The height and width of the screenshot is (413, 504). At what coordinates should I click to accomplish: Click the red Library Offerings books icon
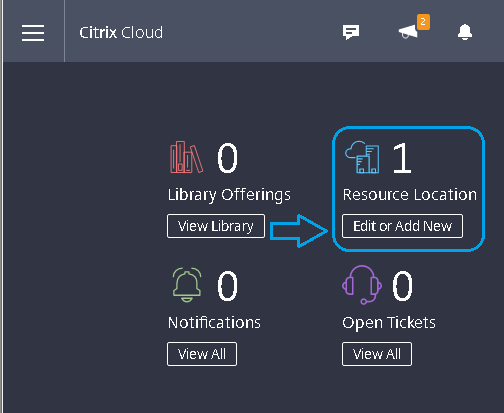click(x=186, y=157)
